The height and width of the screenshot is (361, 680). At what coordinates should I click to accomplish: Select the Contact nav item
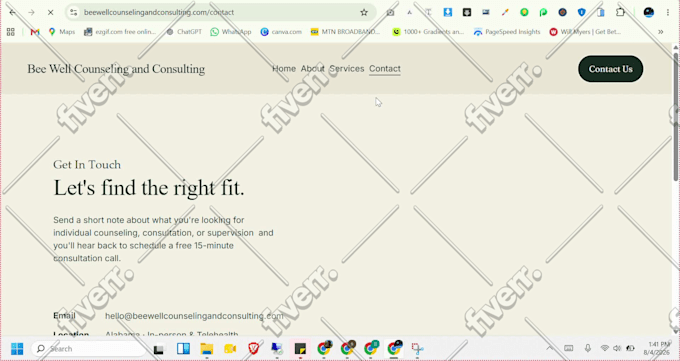385,69
